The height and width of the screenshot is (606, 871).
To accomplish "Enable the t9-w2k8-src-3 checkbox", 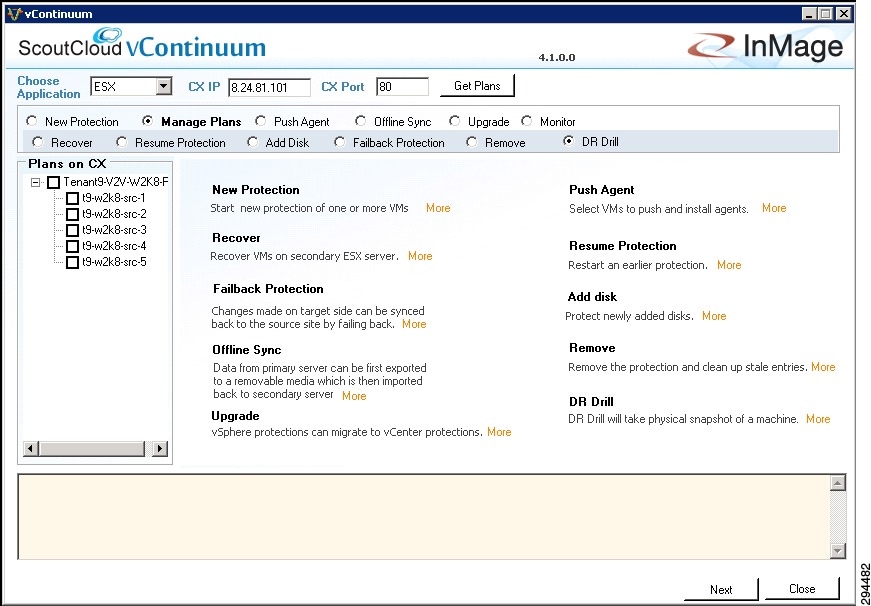I will point(72,231).
